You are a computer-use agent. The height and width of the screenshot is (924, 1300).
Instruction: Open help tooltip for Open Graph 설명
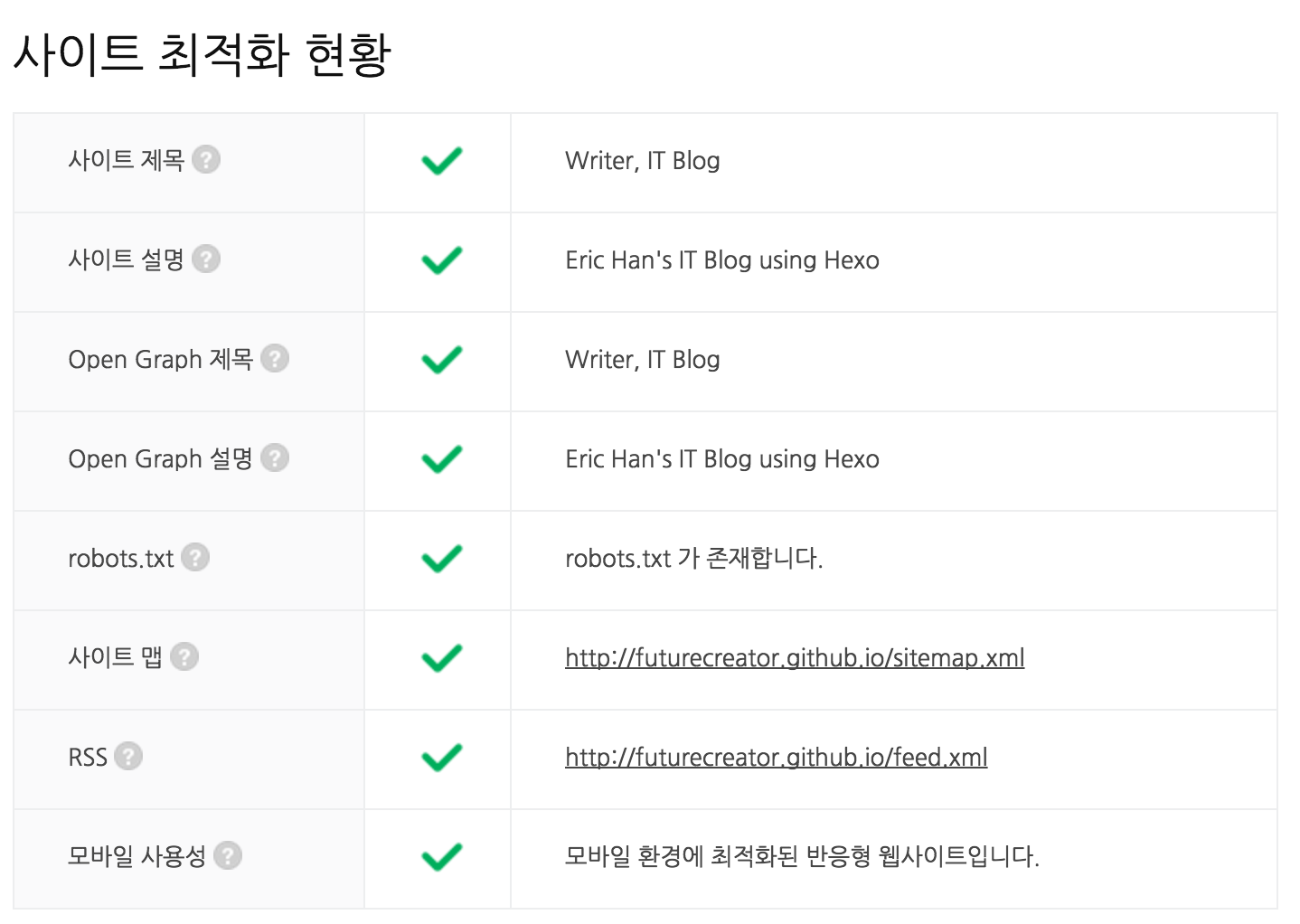[275, 458]
